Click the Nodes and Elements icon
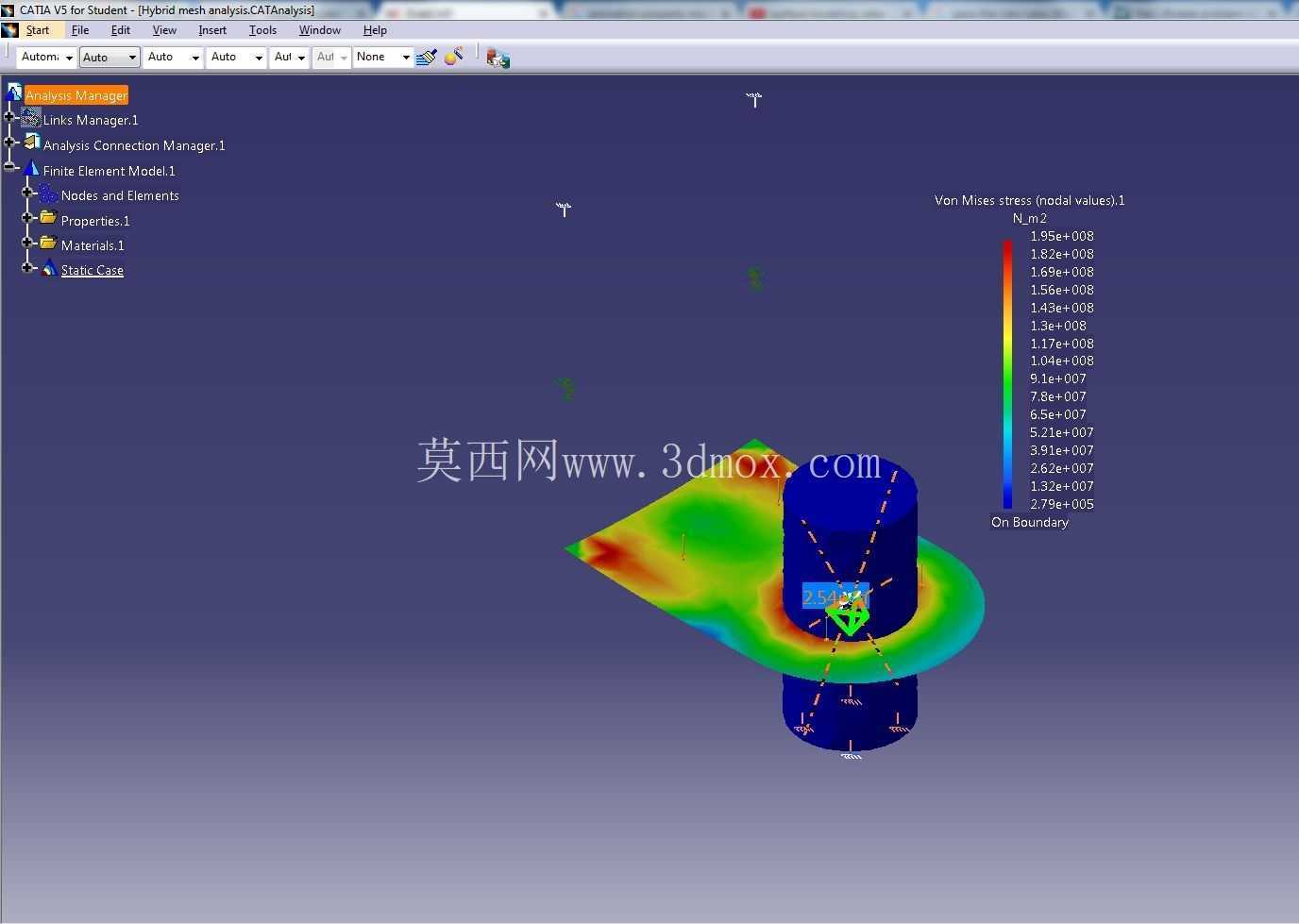1299x924 pixels. tap(48, 193)
